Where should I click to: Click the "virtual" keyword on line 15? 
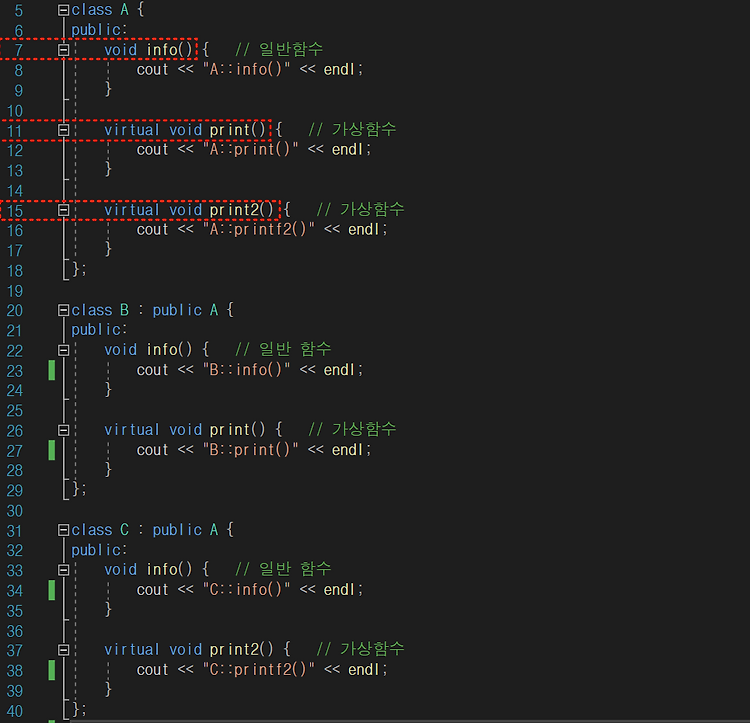click(x=132, y=209)
